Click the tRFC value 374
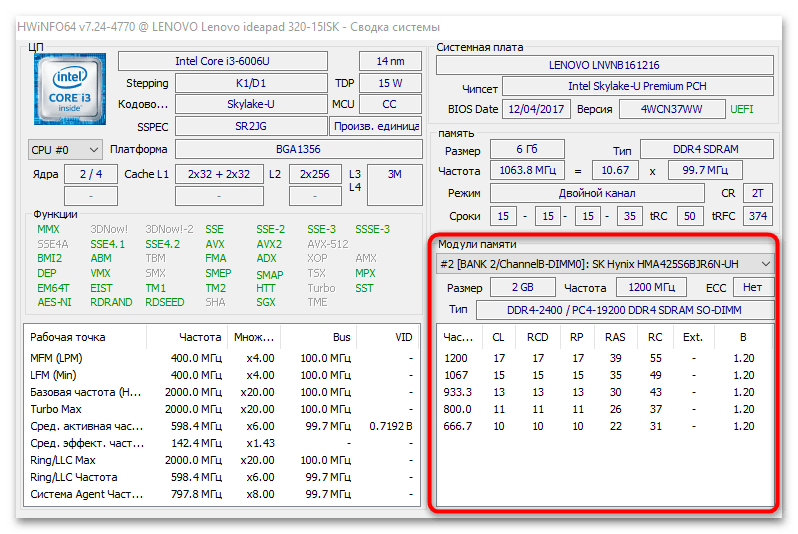 pyautogui.click(x=758, y=216)
